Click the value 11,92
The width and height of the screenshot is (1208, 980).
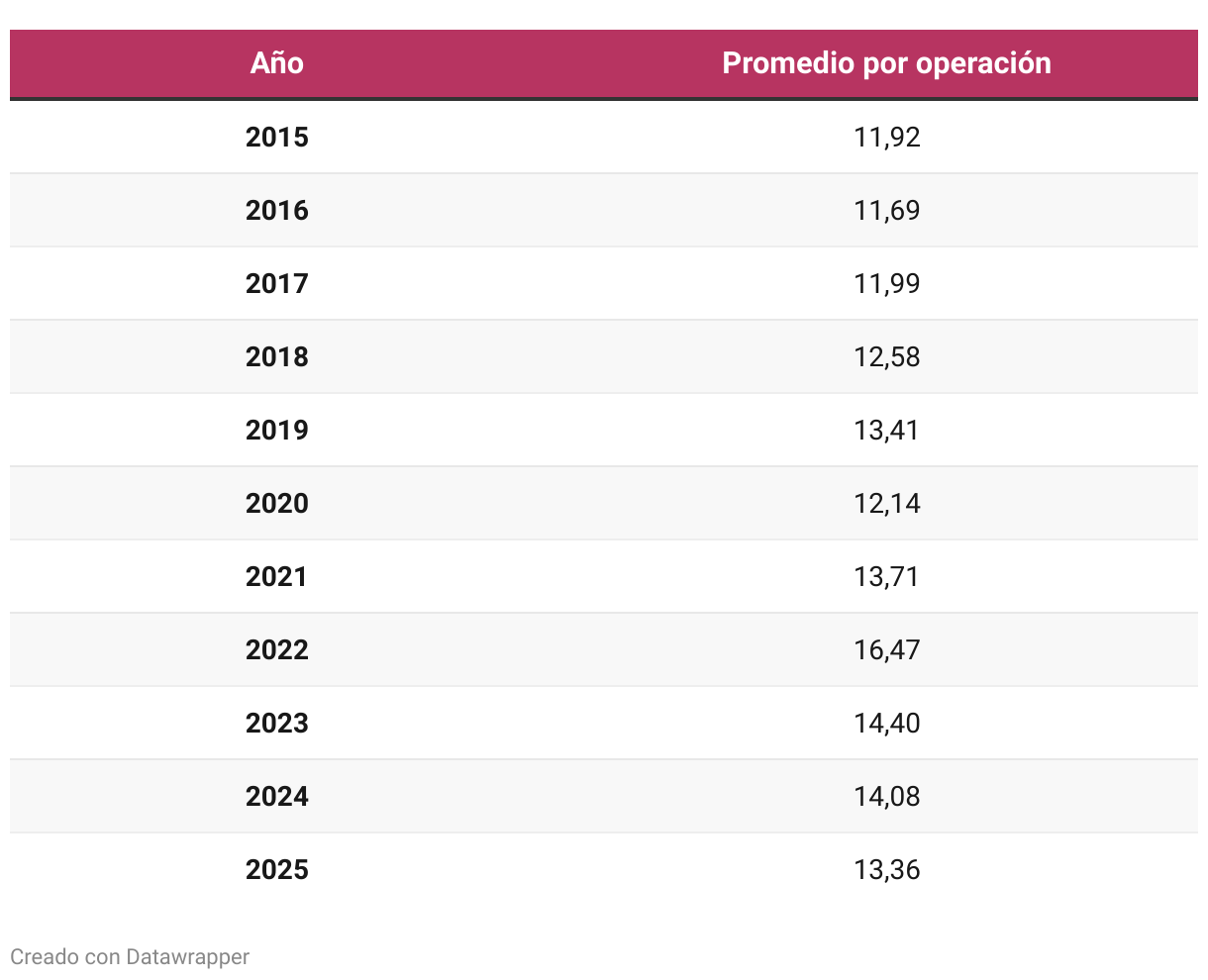click(887, 137)
